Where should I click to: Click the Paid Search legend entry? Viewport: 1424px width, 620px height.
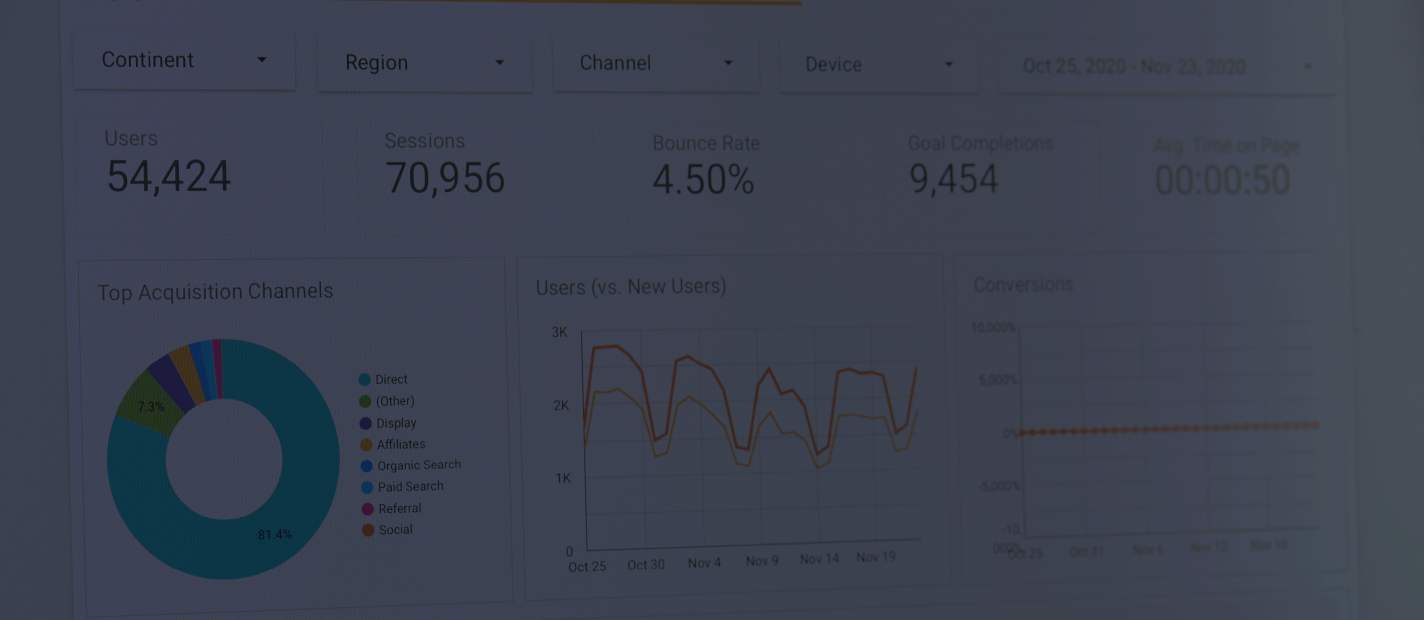click(x=410, y=487)
